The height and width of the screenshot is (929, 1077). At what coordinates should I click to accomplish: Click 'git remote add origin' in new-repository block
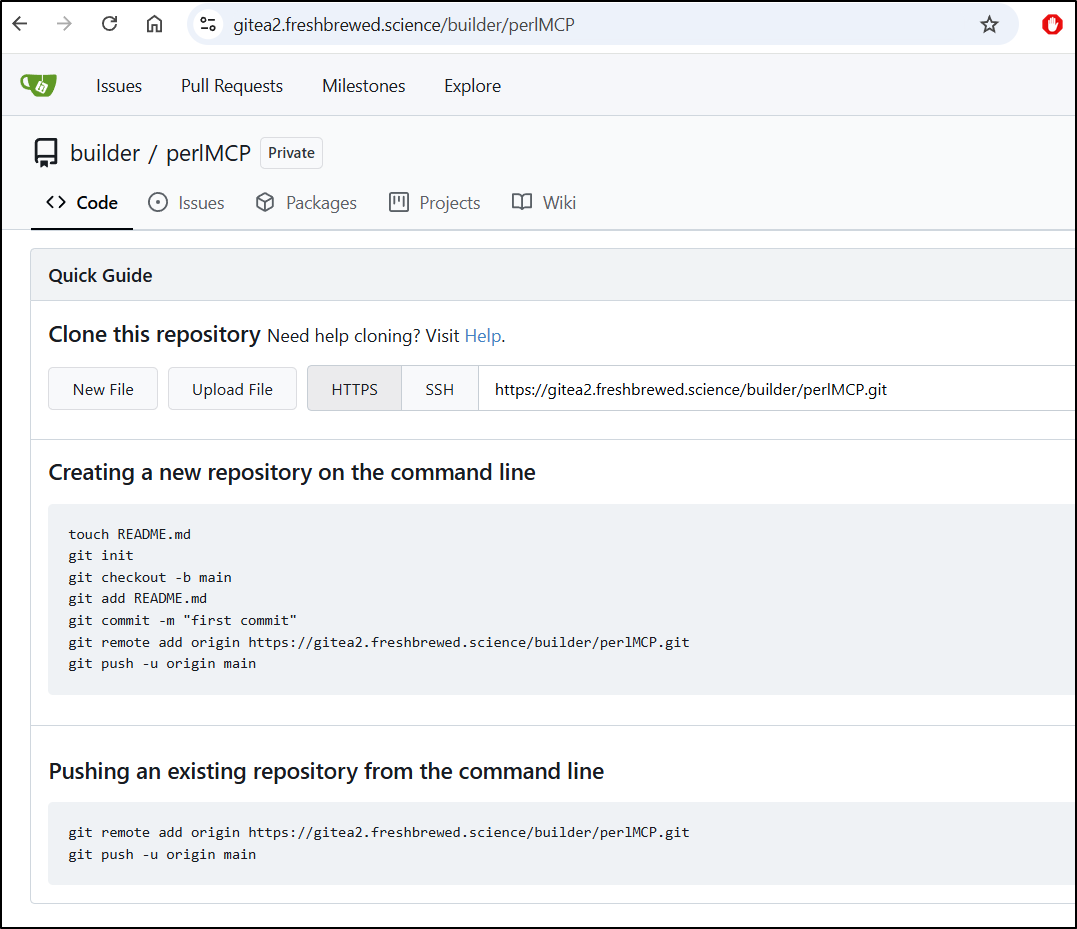378,643
